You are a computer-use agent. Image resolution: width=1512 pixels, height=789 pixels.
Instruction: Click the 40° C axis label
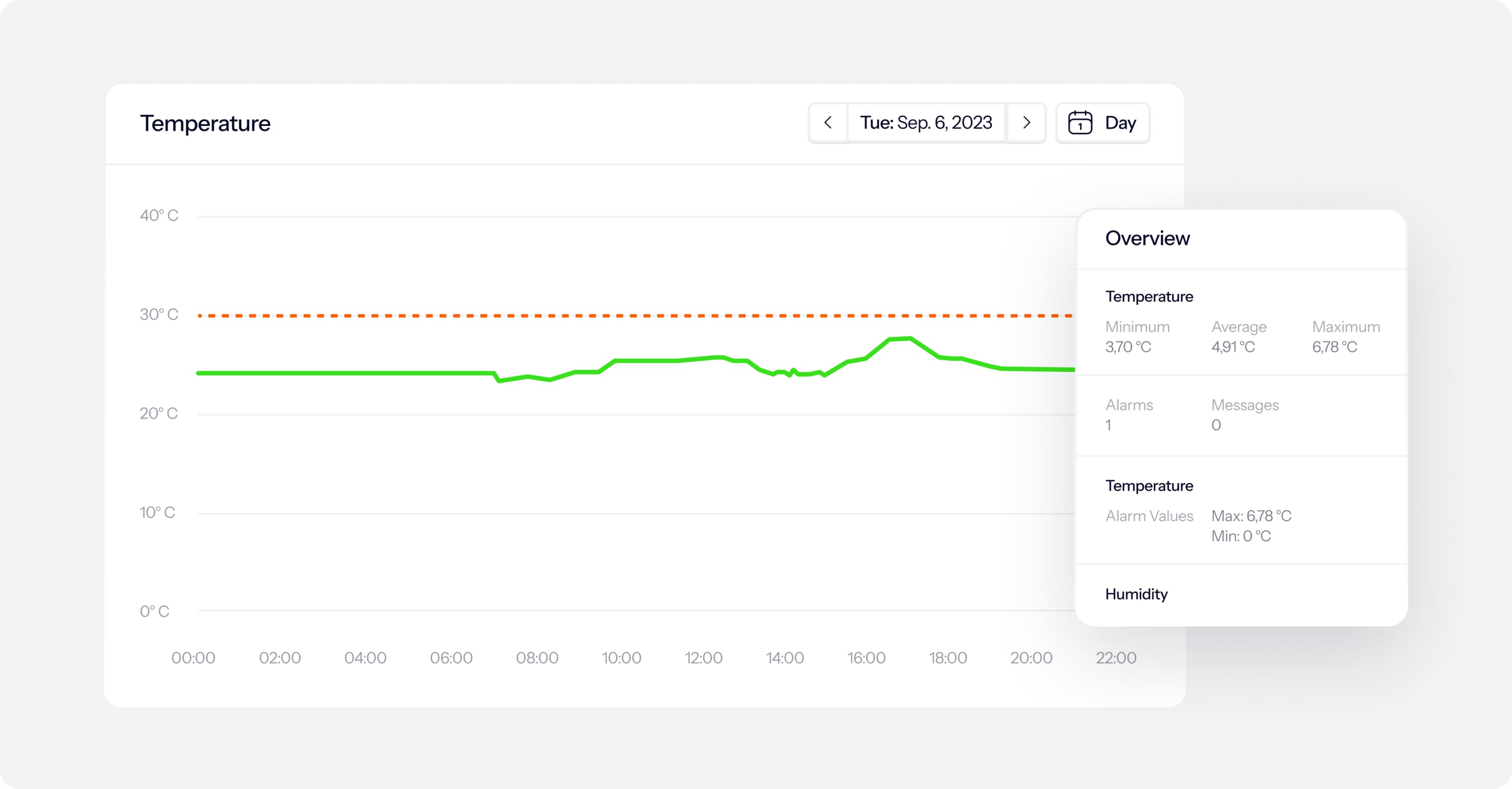pos(158,215)
